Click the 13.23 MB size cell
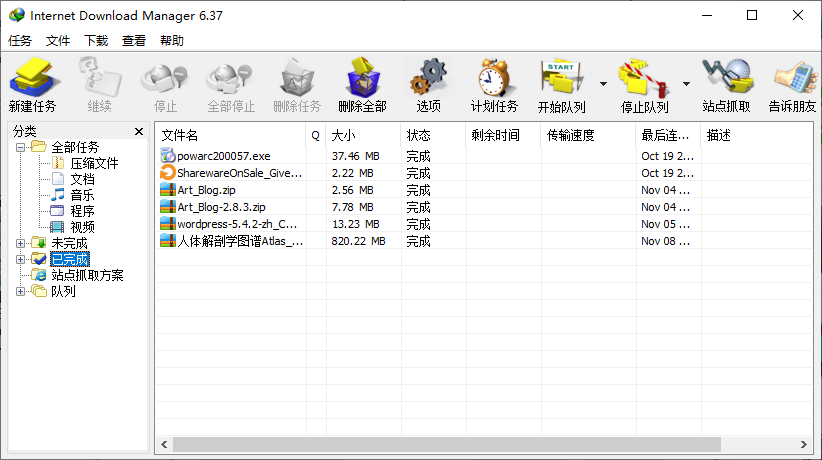Image resolution: width=822 pixels, height=460 pixels. click(355, 224)
